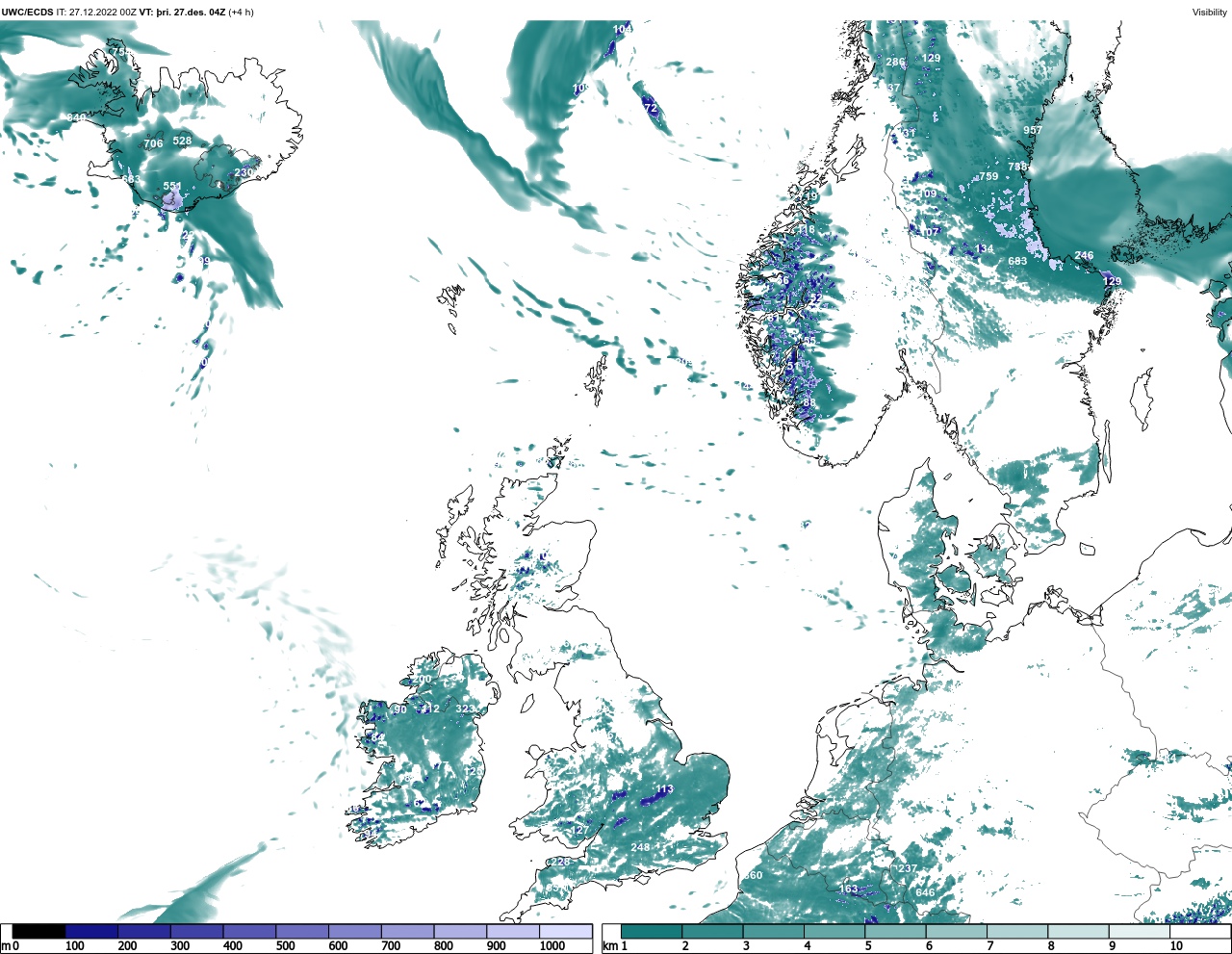Screen dimensions: 1232x954
Task: Click the '230' value in east Iceland
Action: (x=244, y=173)
